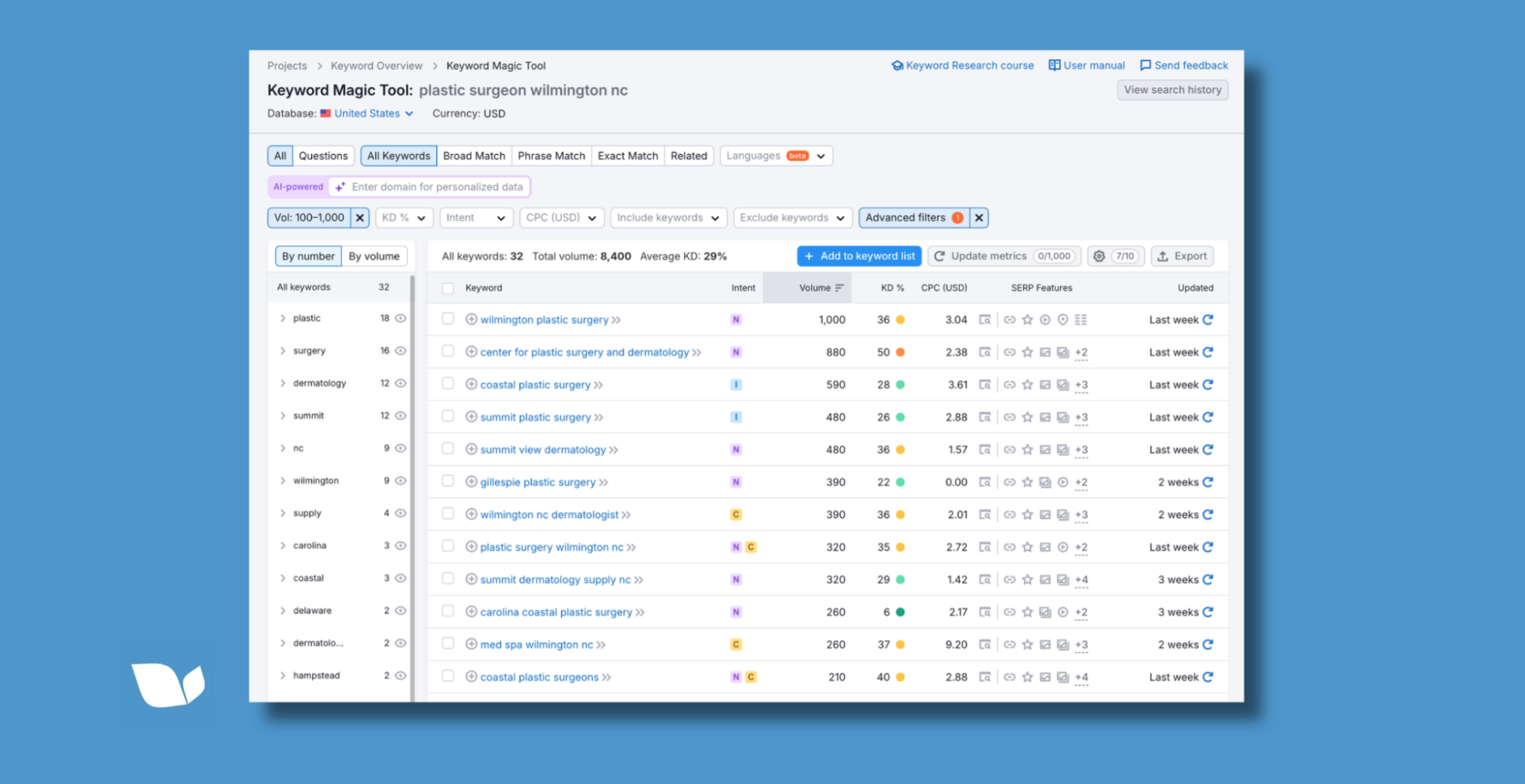The image size is (1525, 784).
Task: Toggle eye visibility for dermatology group
Action: coord(401,383)
